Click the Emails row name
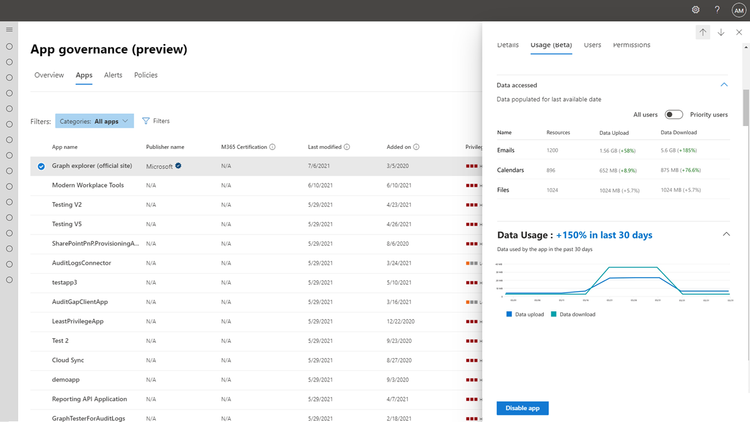The image size is (750, 422). tap(506, 150)
